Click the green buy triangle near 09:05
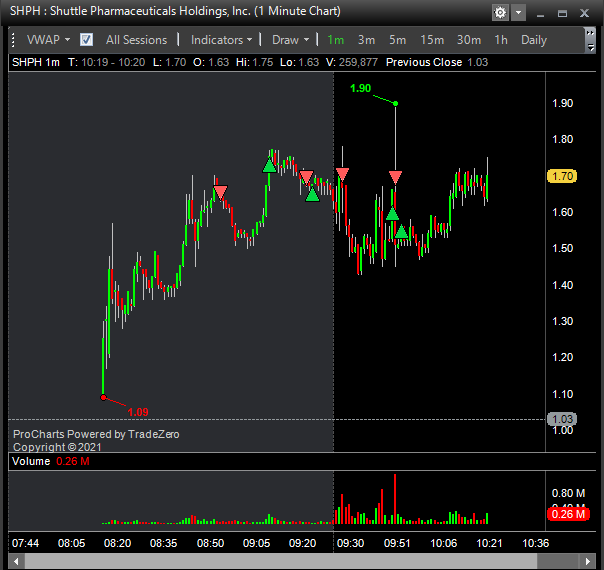This screenshot has width=604, height=570. pyautogui.click(x=269, y=166)
